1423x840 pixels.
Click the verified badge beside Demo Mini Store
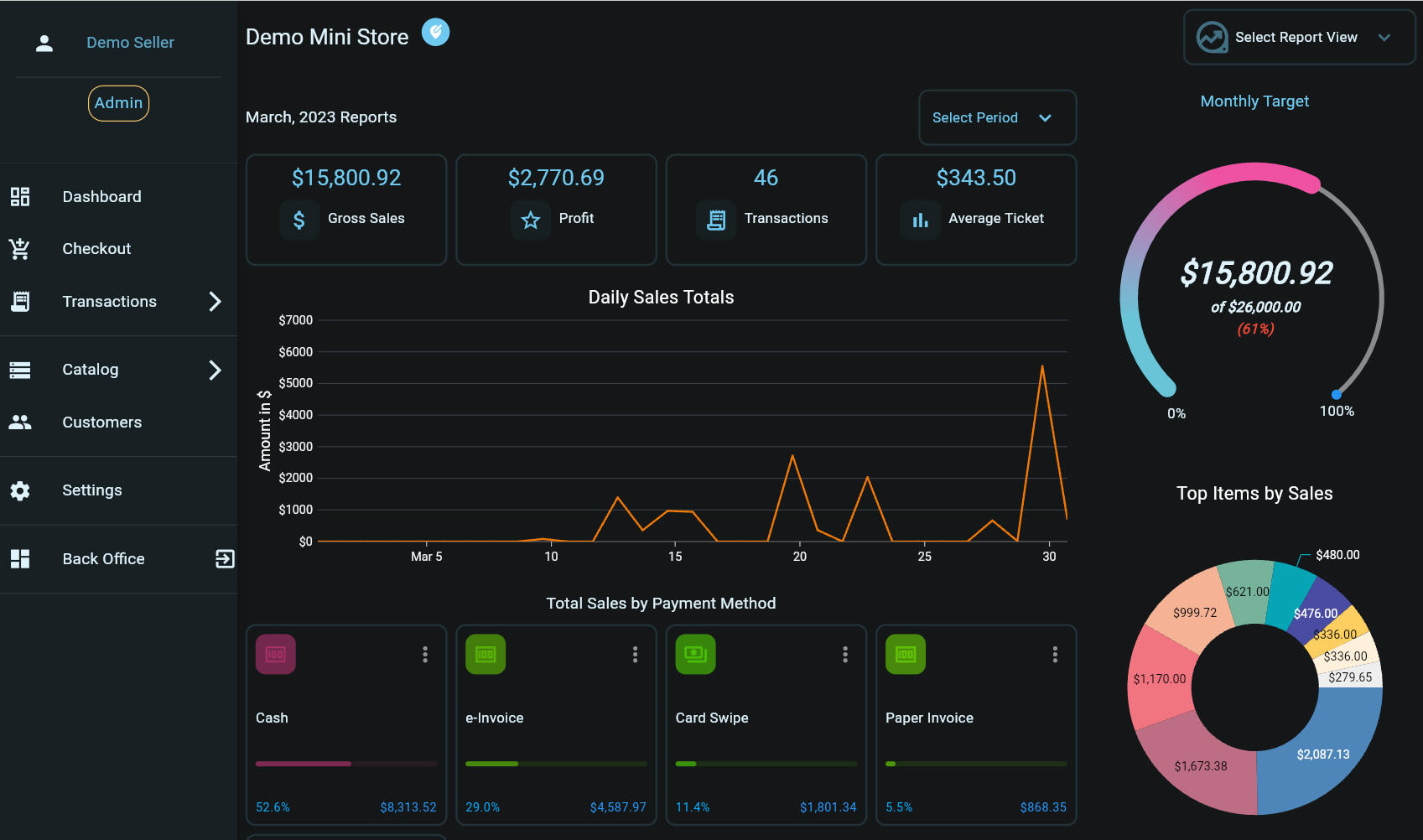click(x=435, y=33)
